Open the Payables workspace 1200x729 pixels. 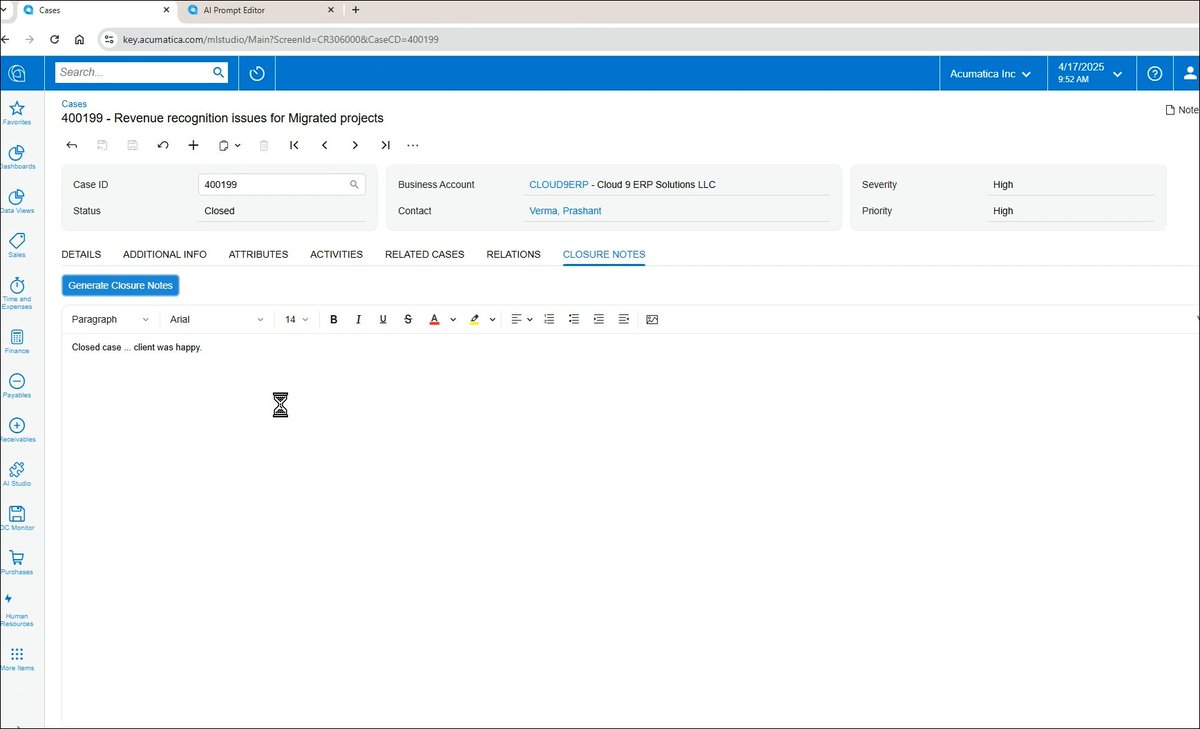(x=16, y=385)
